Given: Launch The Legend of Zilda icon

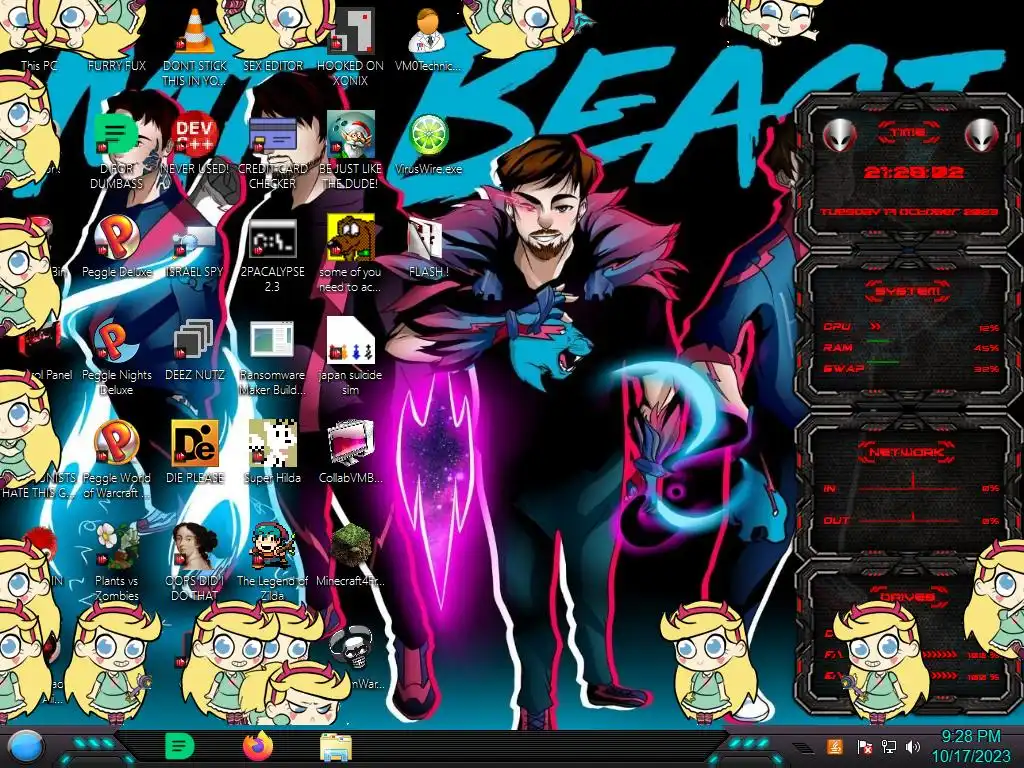Looking at the screenshot, I should [x=273, y=545].
